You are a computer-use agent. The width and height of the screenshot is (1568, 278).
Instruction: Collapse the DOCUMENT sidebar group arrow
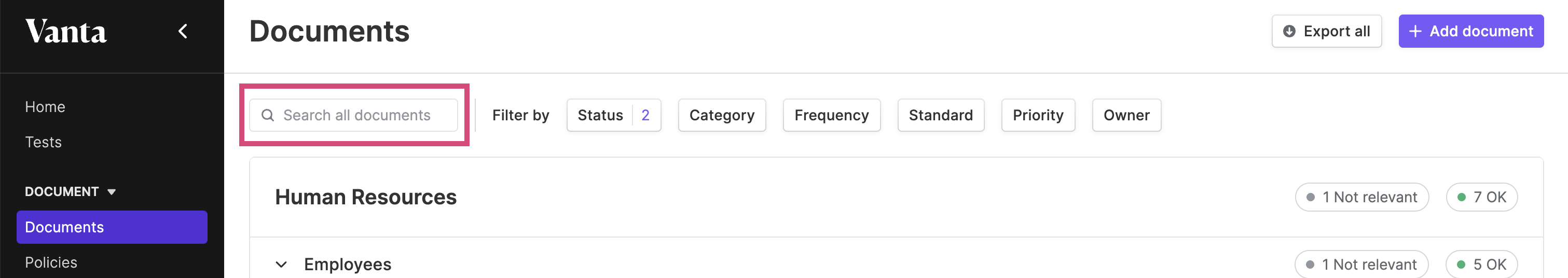pos(112,191)
